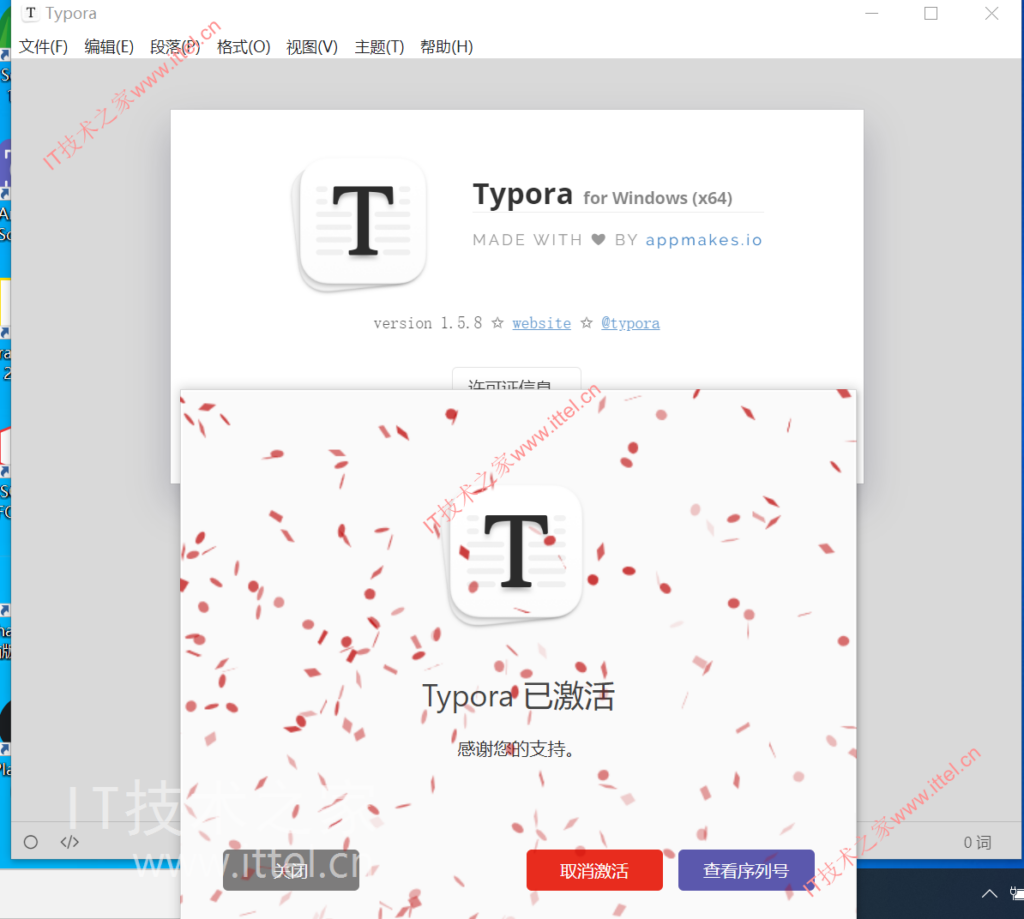Open the 视图(V) menu
Screen dimensions: 1024x919
[x=311, y=46]
